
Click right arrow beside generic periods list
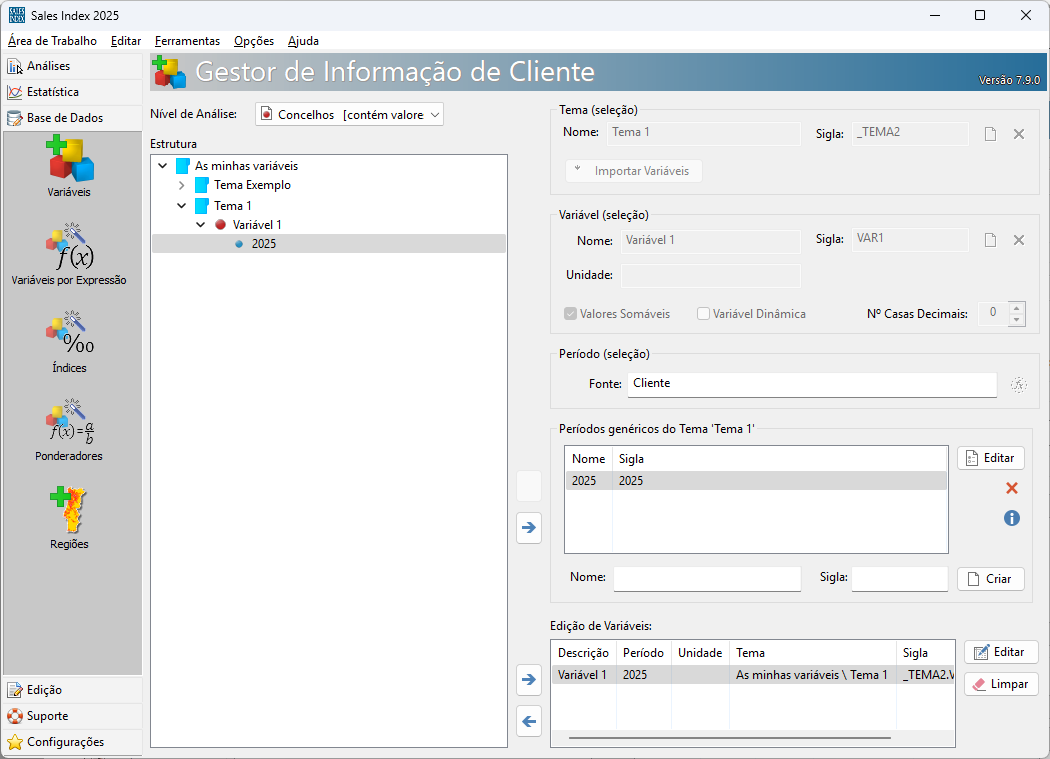click(529, 527)
